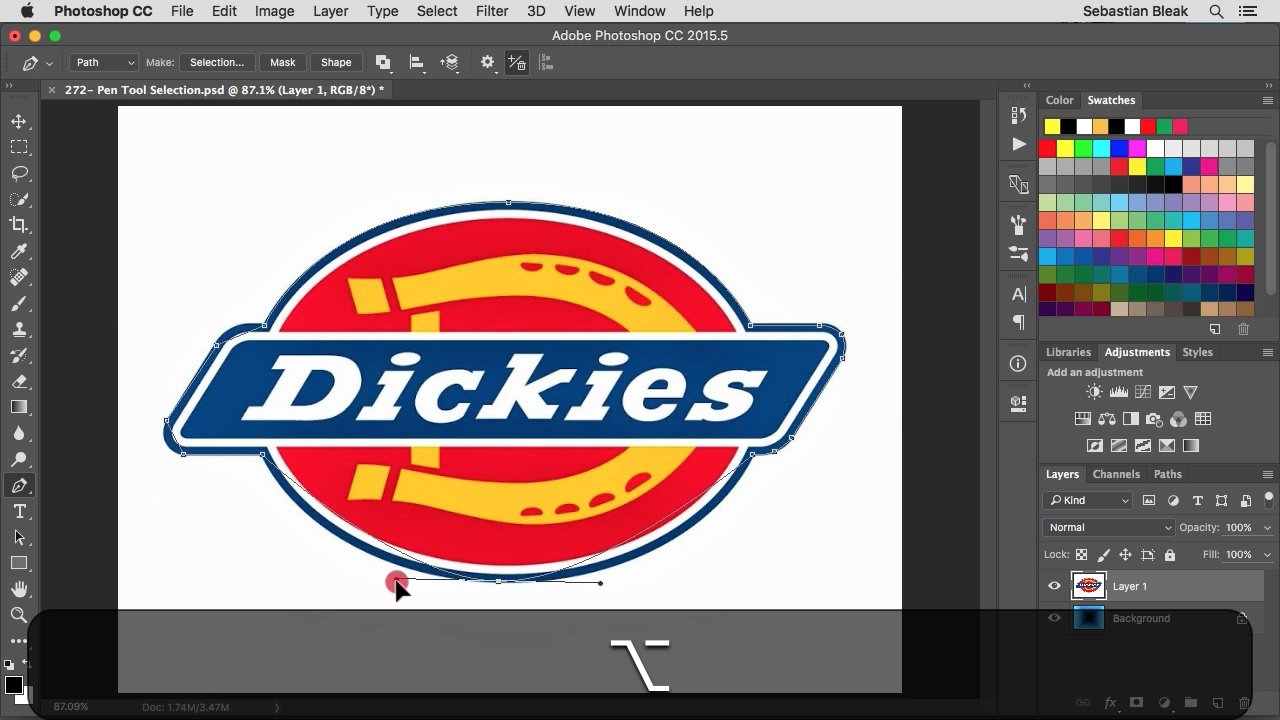Click the Brightness/Contrast adjustment icon
1280x720 pixels.
(x=1094, y=393)
